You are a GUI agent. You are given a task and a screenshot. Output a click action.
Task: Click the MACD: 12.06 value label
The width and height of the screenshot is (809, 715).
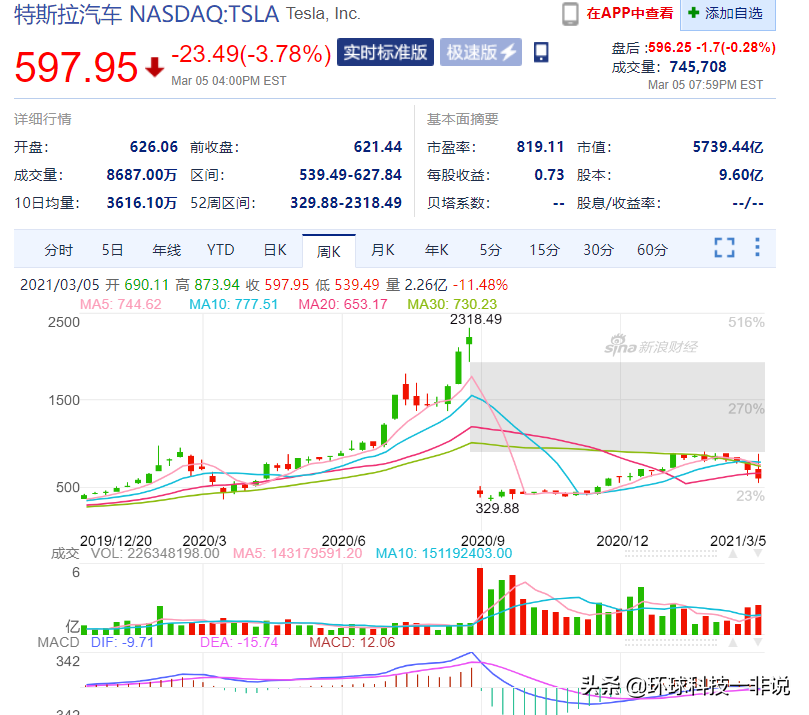352,642
